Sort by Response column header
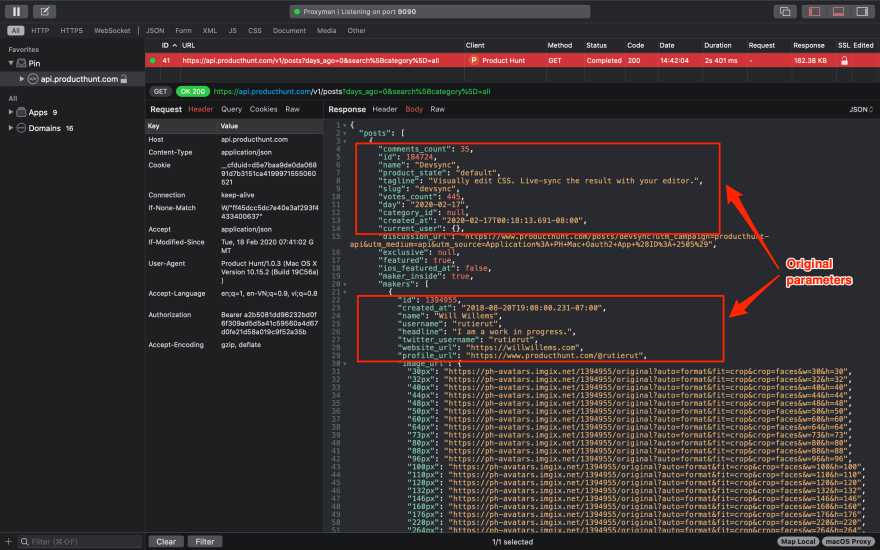Screen dimensions: 880x550 [808, 45]
